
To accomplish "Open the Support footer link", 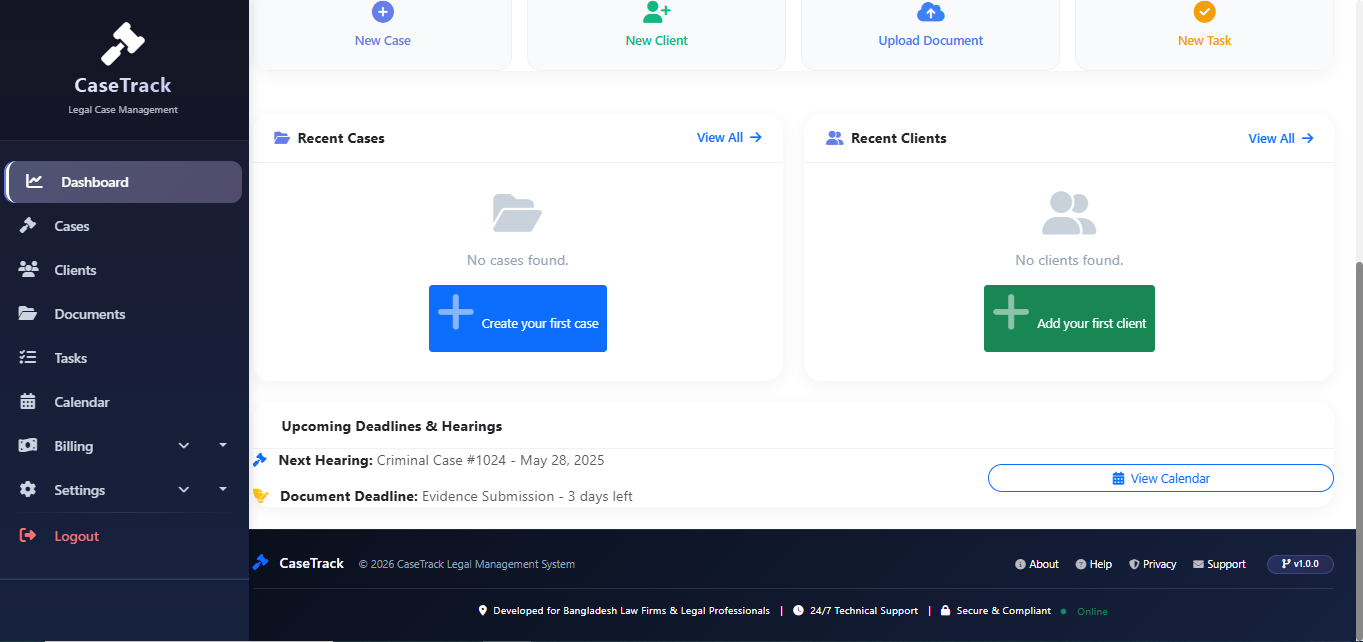I will coord(1219,564).
